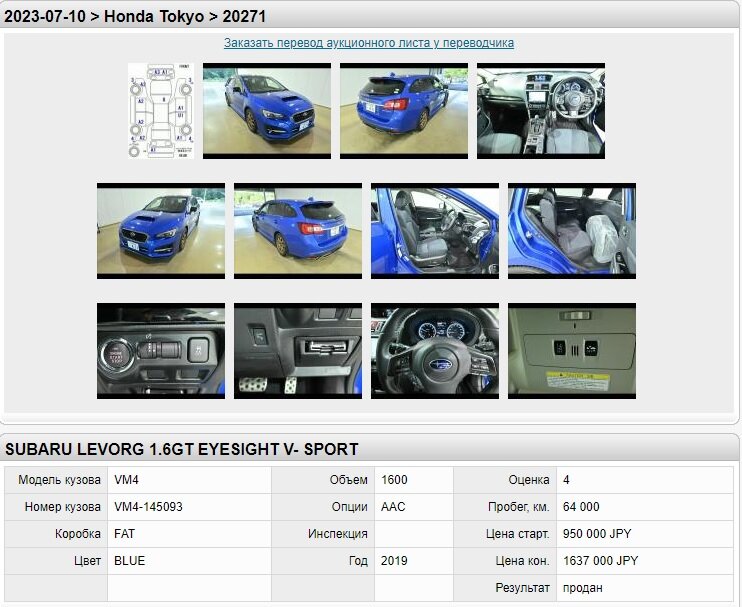The image size is (742, 607).
Task: Select start price 950 000 JPY
Action: pyautogui.click(x=597, y=534)
